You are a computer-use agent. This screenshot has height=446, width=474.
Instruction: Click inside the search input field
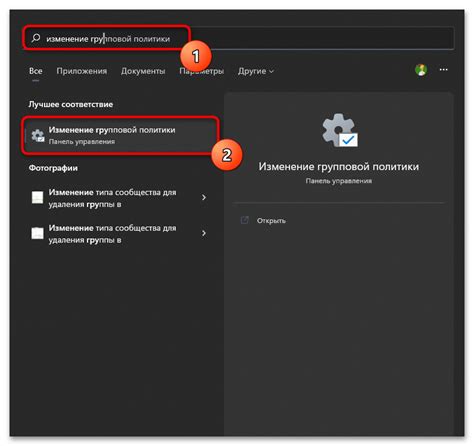[x=239, y=38]
